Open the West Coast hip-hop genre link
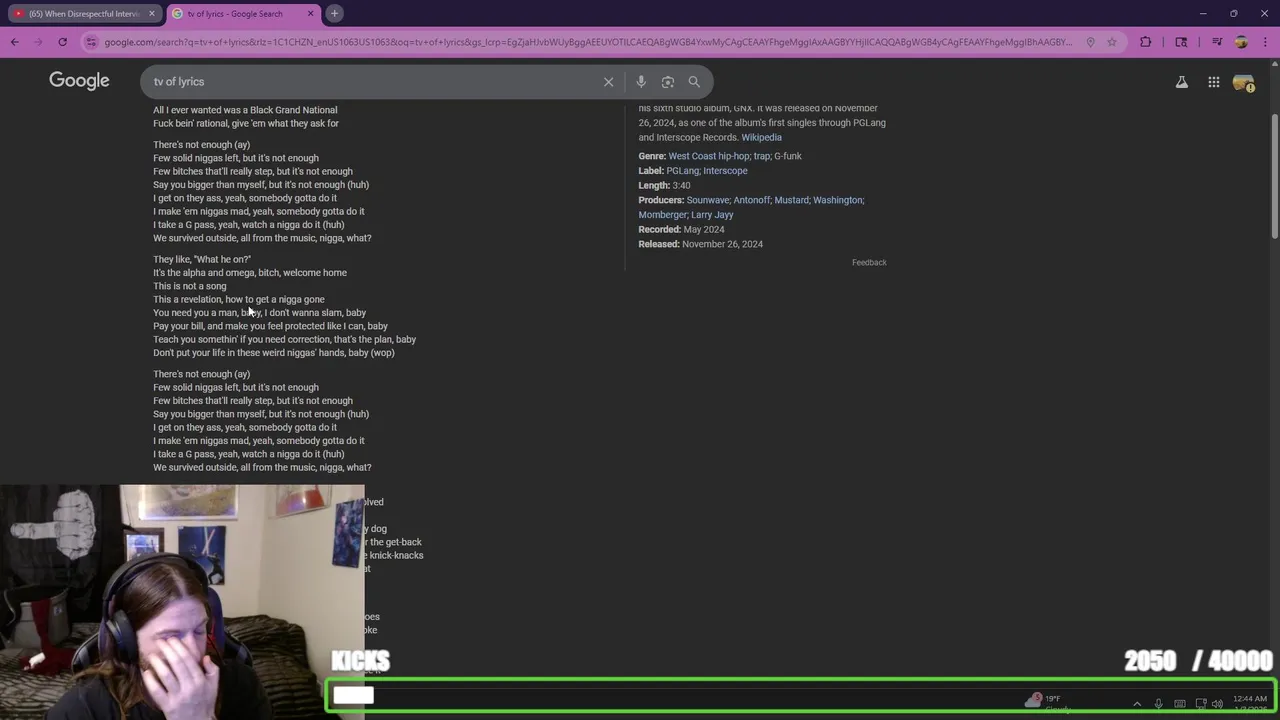Screen dimensions: 1280x720 click(x=708, y=156)
